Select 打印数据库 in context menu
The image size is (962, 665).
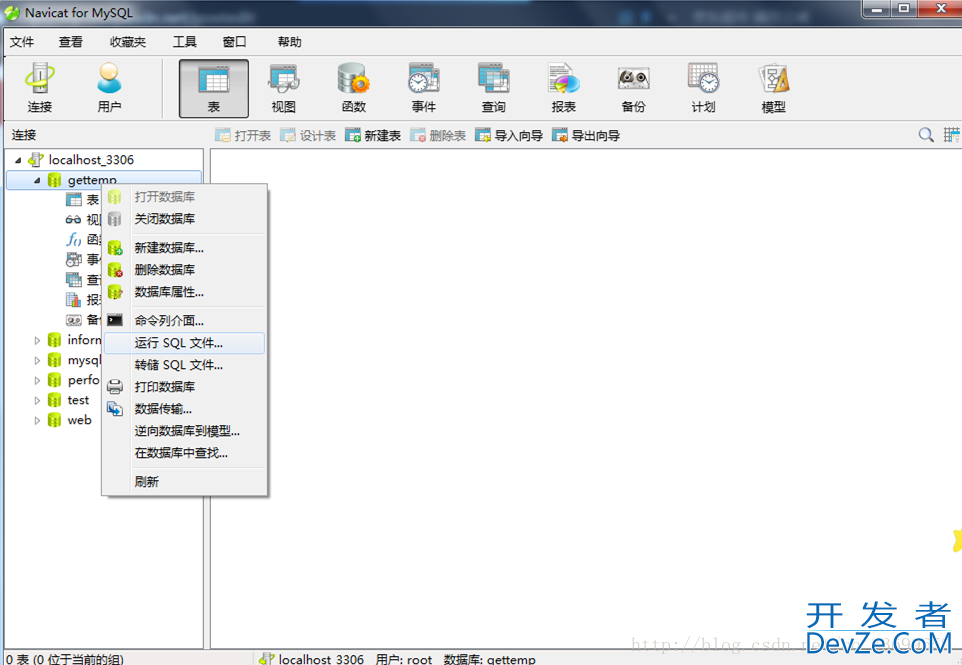point(184,387)
